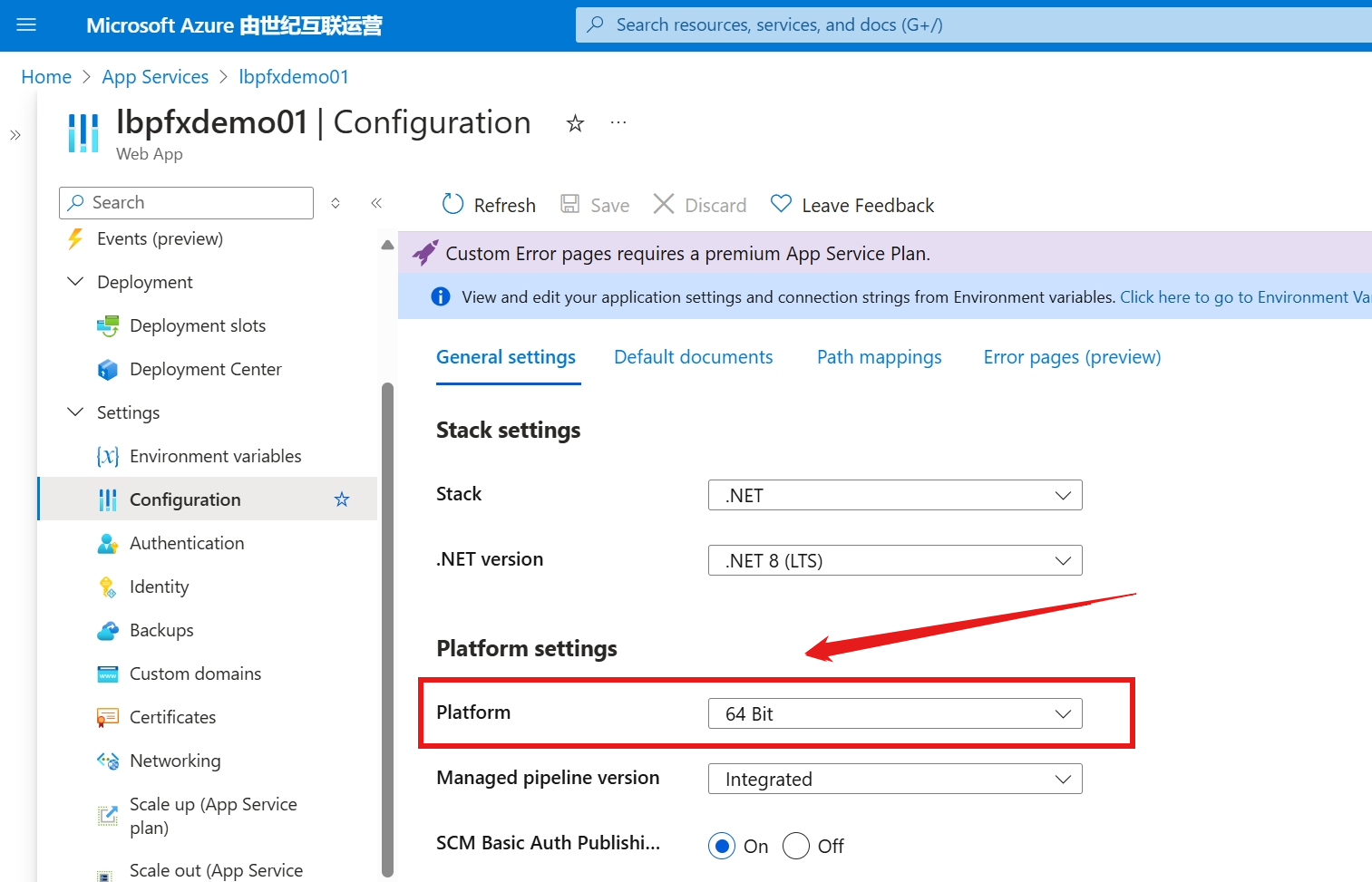The image size is (1372, 882).
Task: Go to App Services breadcrumb link
Action: point(155,77)
